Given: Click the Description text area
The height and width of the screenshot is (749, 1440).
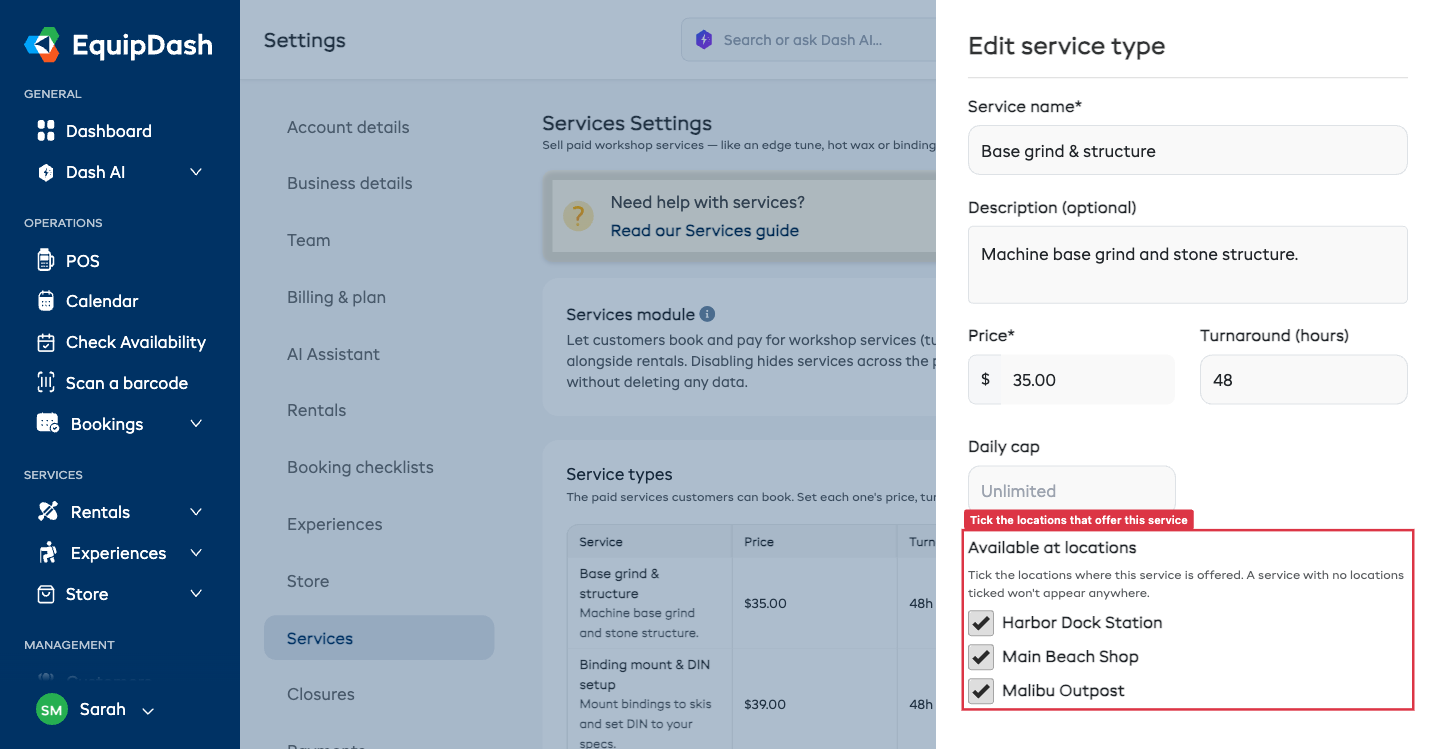Looking at the screenshot, I should click(x=1187, y=264).
